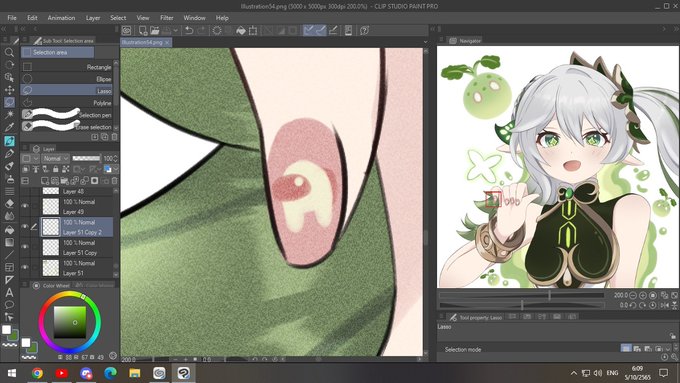Viewport: 680px width, 383px height.
Task: Click the Navigator zoom slider
Action: click(522, 295)
